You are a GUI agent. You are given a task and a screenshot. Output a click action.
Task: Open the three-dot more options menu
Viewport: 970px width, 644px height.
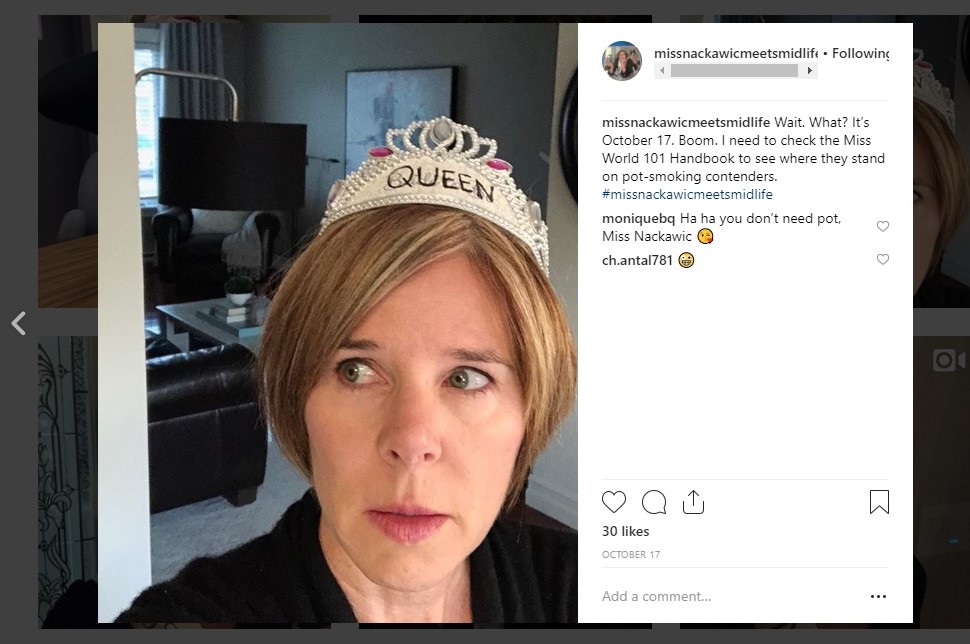point(878,597)
